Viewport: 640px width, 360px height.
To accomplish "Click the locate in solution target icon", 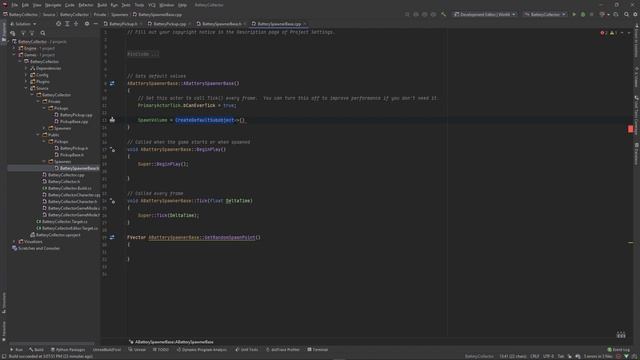I will click(x=58, y=24).
